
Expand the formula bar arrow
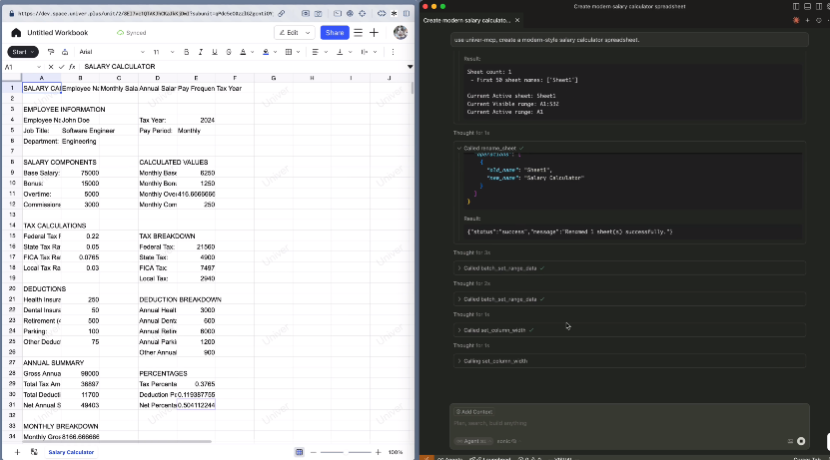tap(410, 67)
